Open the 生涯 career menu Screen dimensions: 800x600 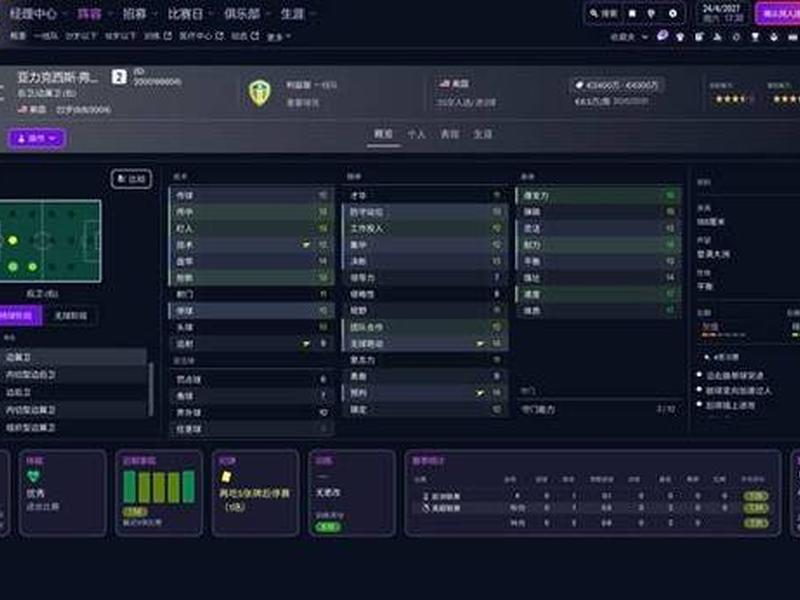coord(292,14)
